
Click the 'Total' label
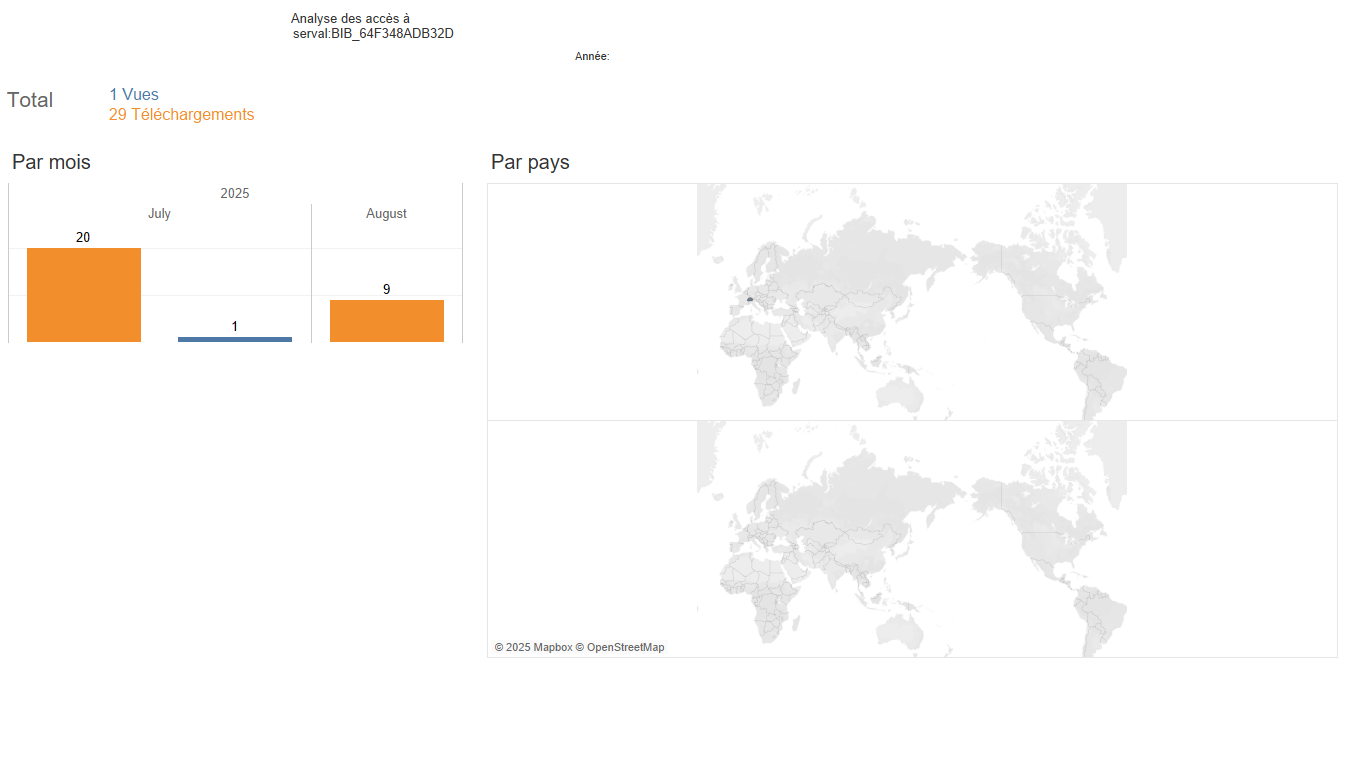pyautogui.click(x=30, y=100)
